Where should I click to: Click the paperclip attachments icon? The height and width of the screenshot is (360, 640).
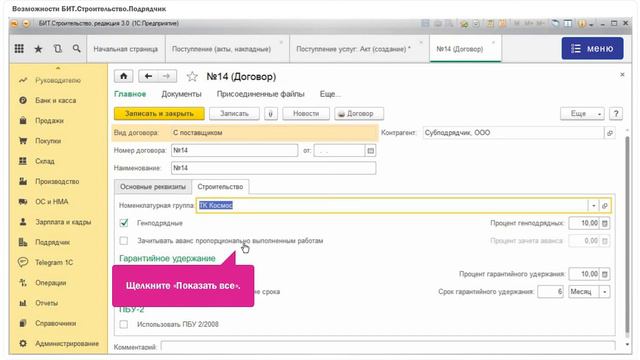271,113
